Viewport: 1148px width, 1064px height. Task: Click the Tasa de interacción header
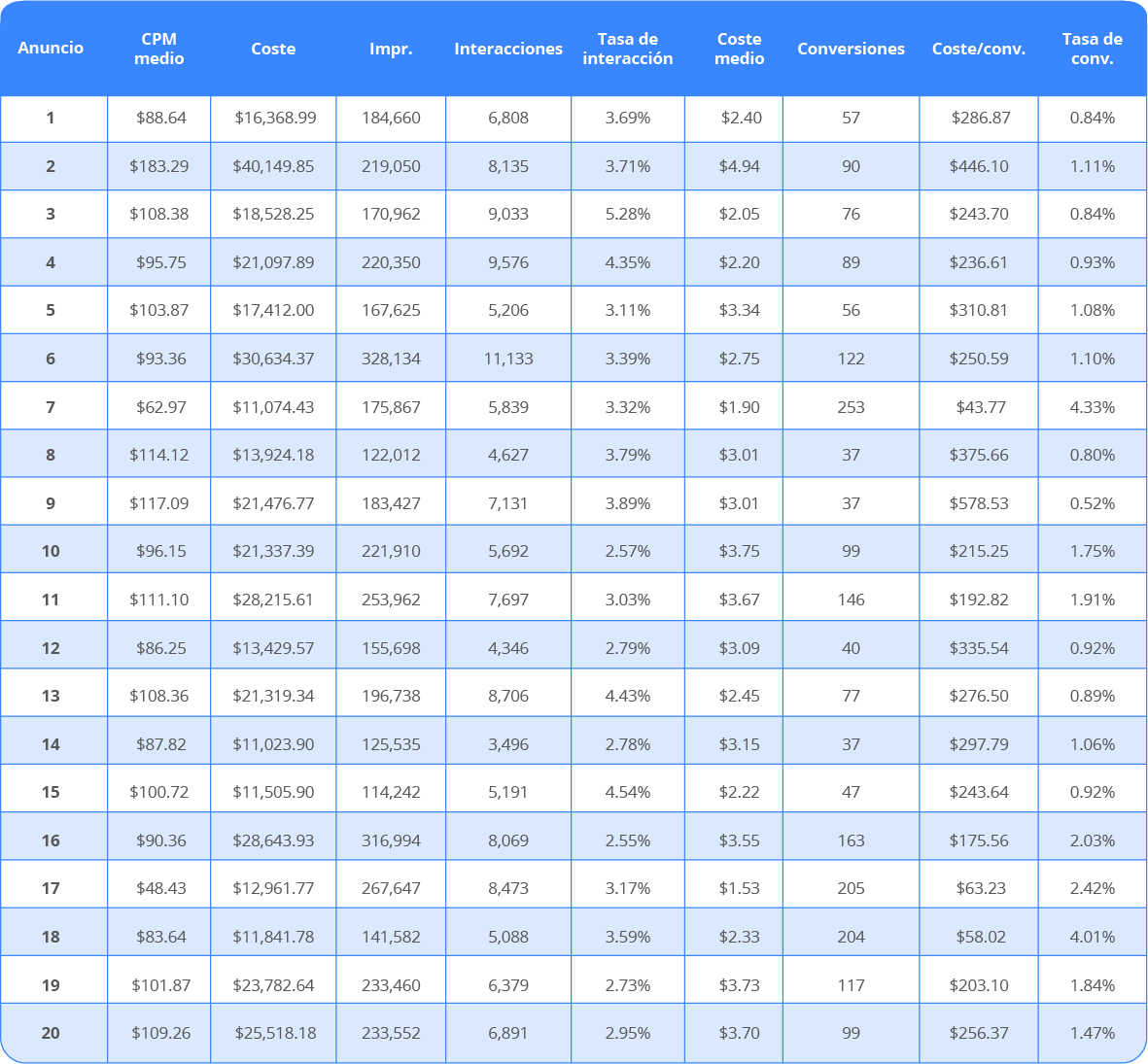(x=627, y=49)
